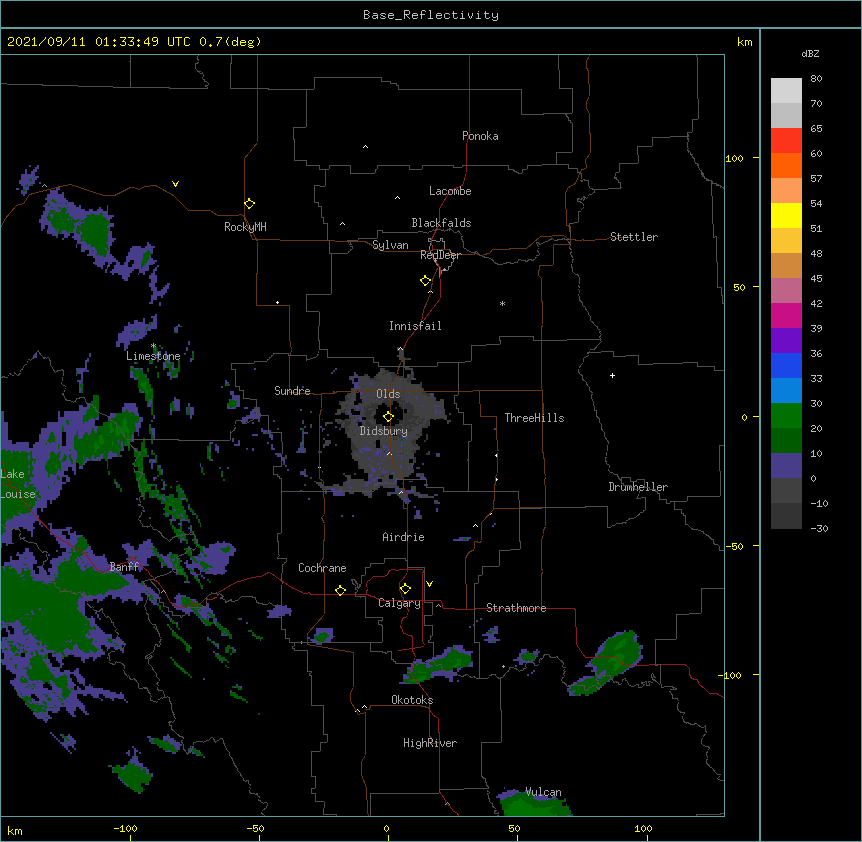Image resolution: width=862 pixels, height=842 pixels.
Task: Select the orange 57-60 dBZ legend swatch
Action: [786, 165]
